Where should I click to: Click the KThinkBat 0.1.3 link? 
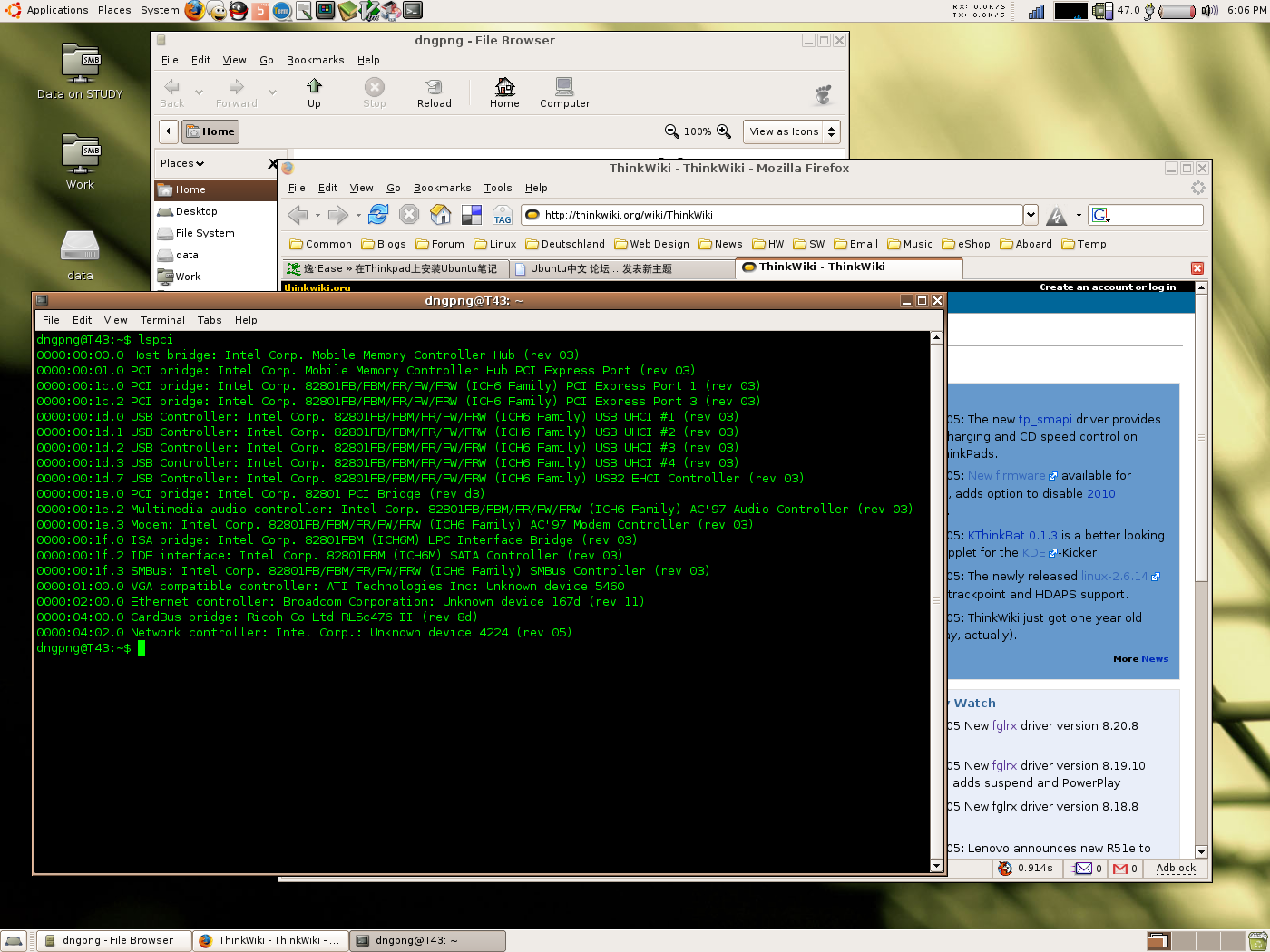click(x=1012, y=536)
